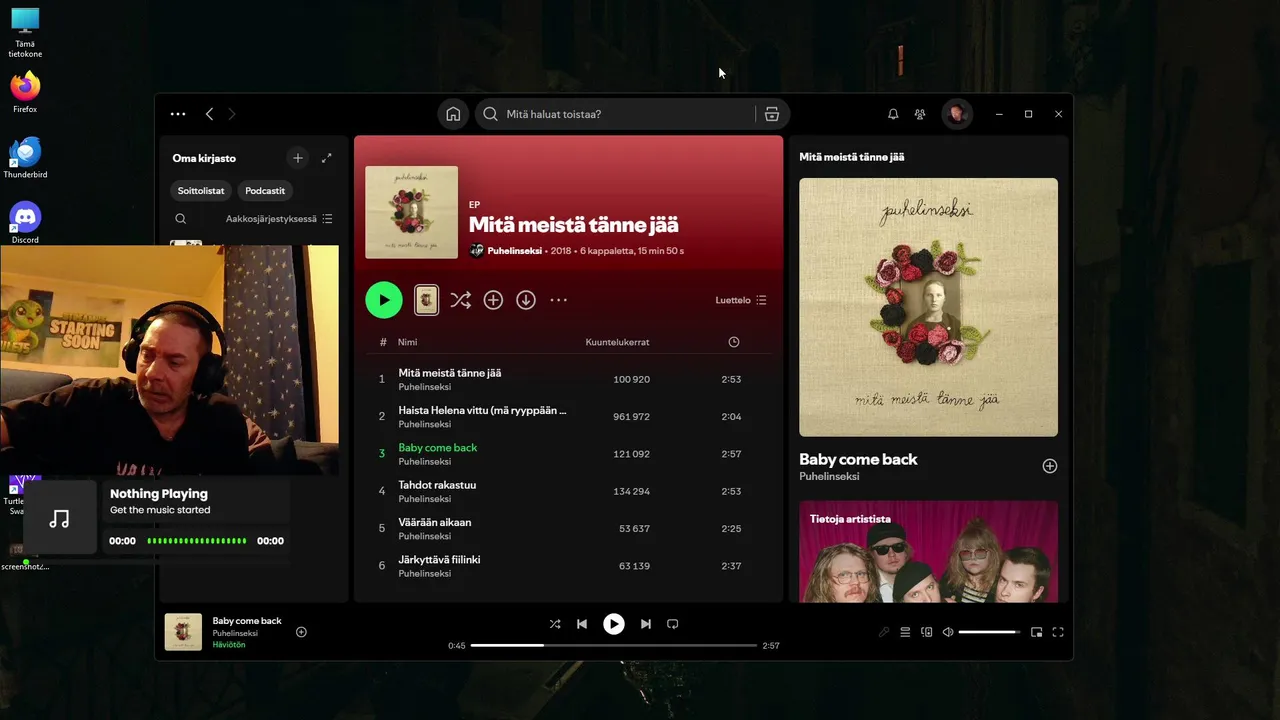This screenshot has width=1280, height=720.
Task: Open Aakkosjärjestyksessä sort dropdown
Action: 279,219
